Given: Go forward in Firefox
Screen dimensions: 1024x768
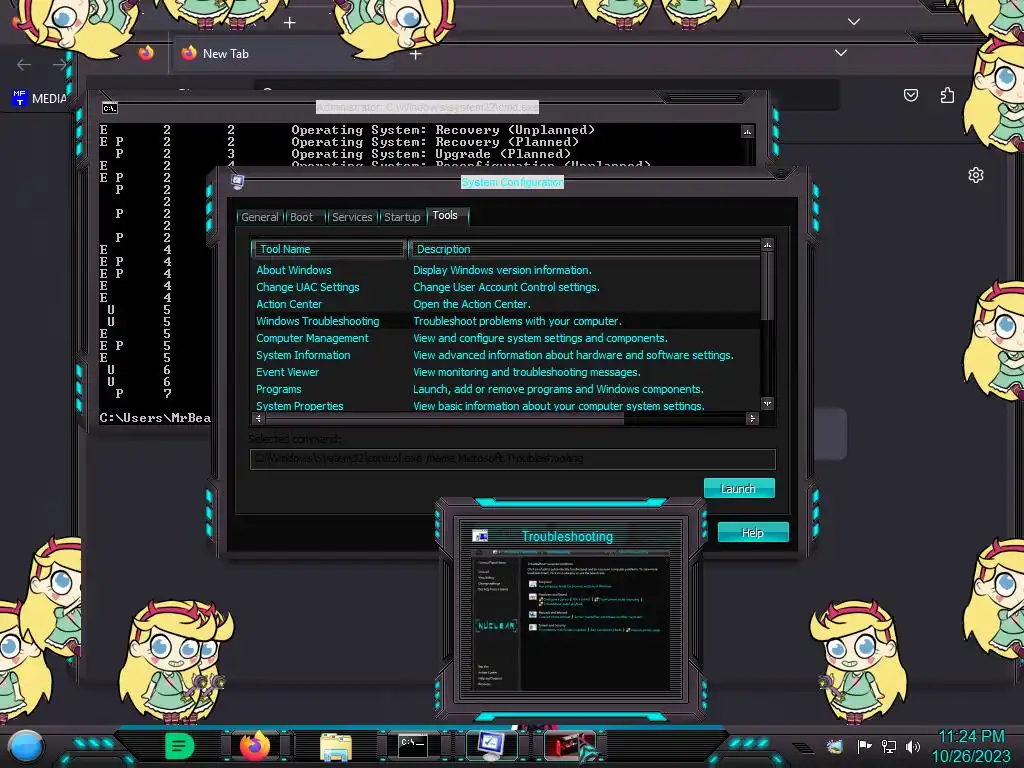Looking at the screenshot, I should coord(59,65).
